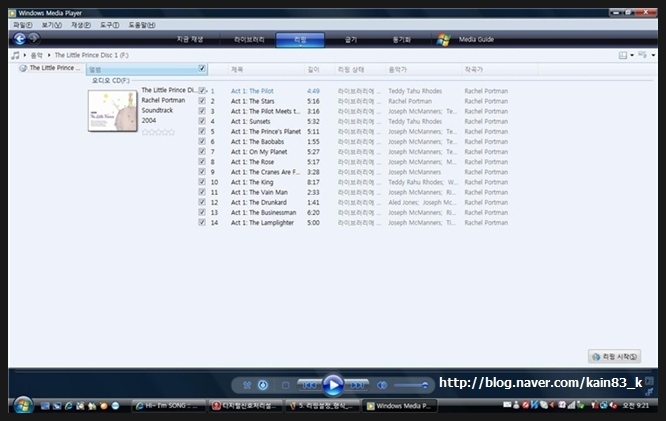Screen dimensions: 666x421
Task: Click the seek bar above playback controls
Action: tap(333, 371)
